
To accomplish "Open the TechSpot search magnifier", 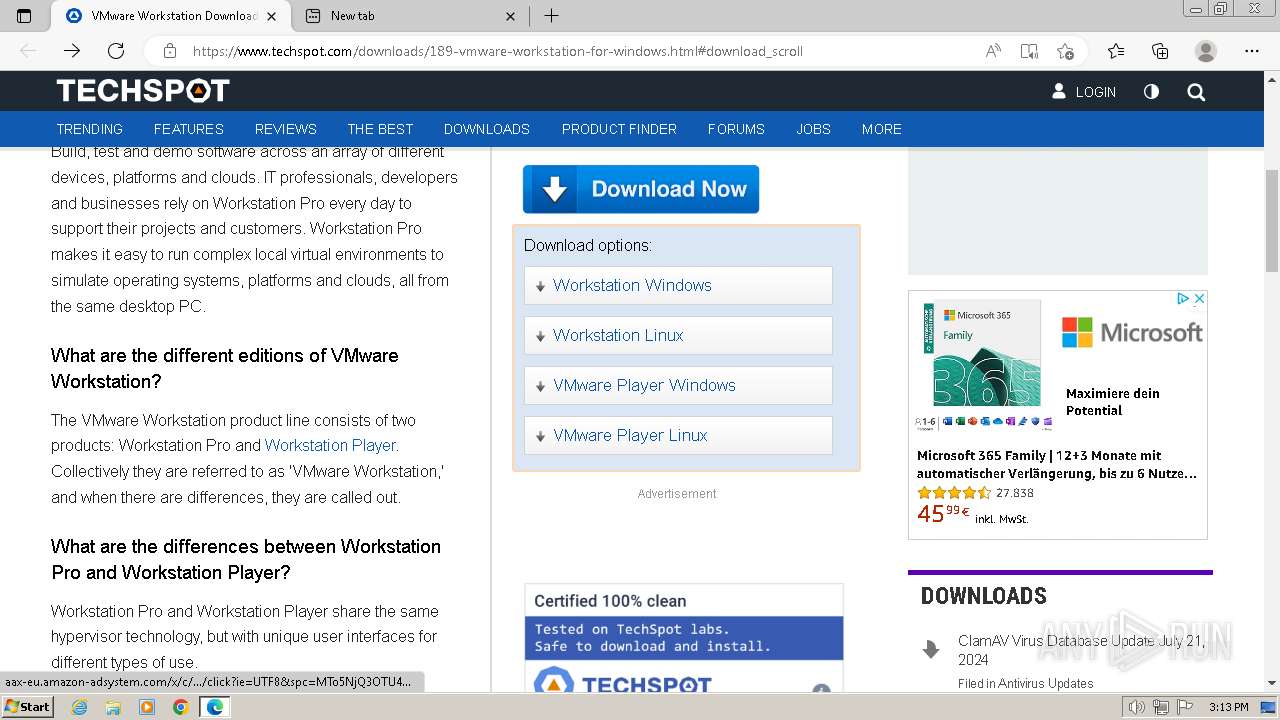I will 1196,92.
